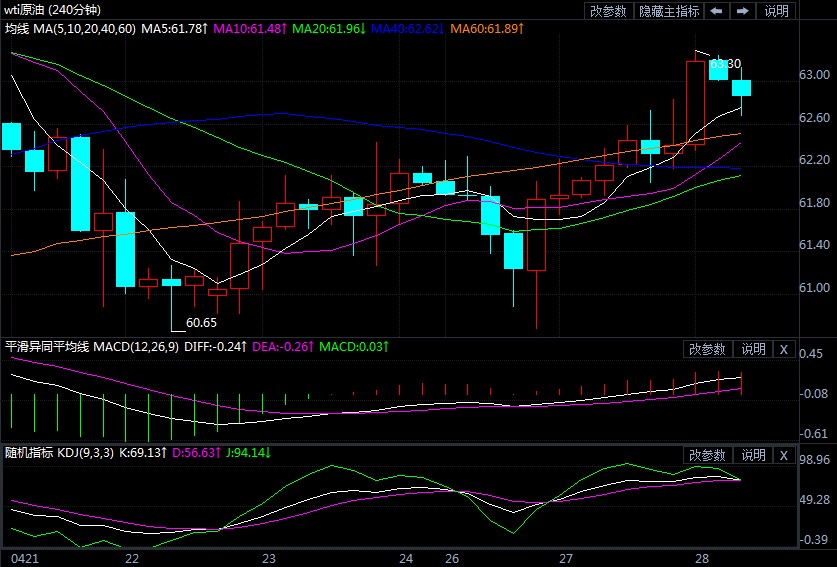Edit MACD parameters via 改参数
Image resolution: width=837 pixels, height=567 pixels.
point(707,349)
